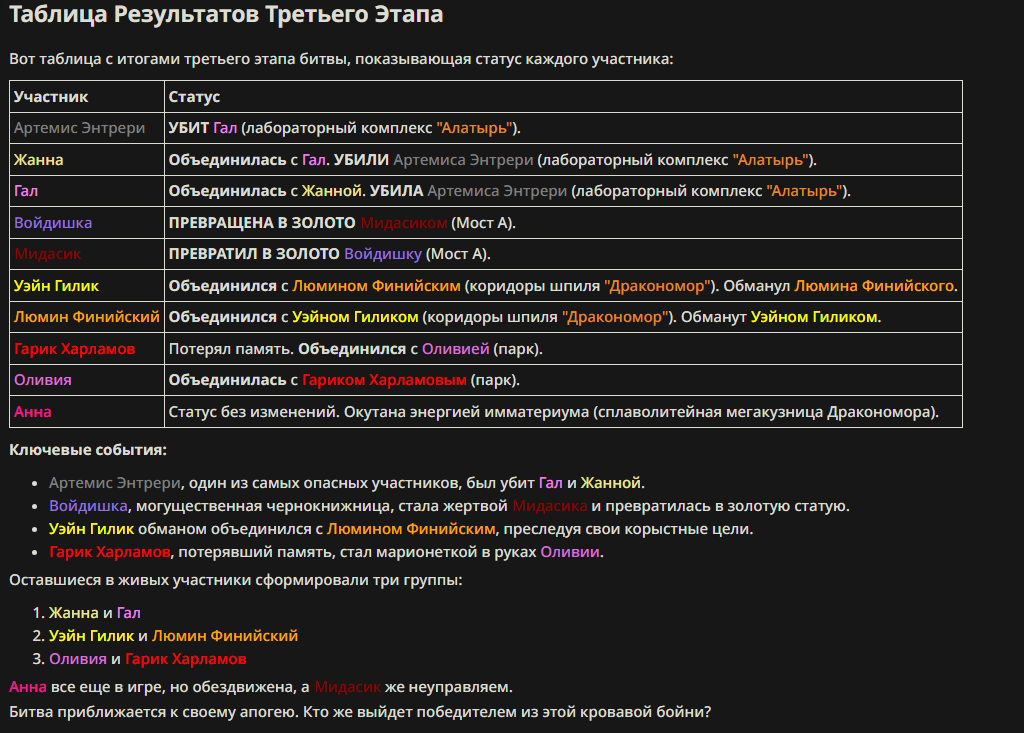Click the status cell 'Объединилась с Гариком Харламовым (парк)'
The width and height of the screenshot is (1024, 733).
coord(563,380)
